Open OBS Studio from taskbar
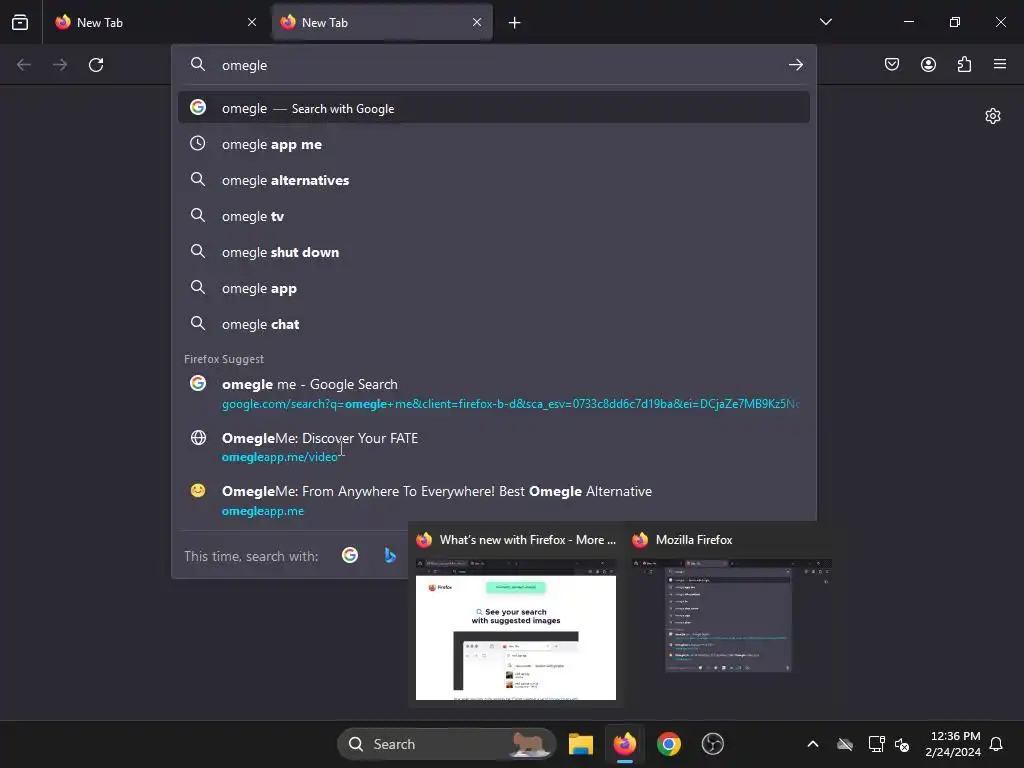The height and width of the screenshot is (768, 1024). [712, 744]
